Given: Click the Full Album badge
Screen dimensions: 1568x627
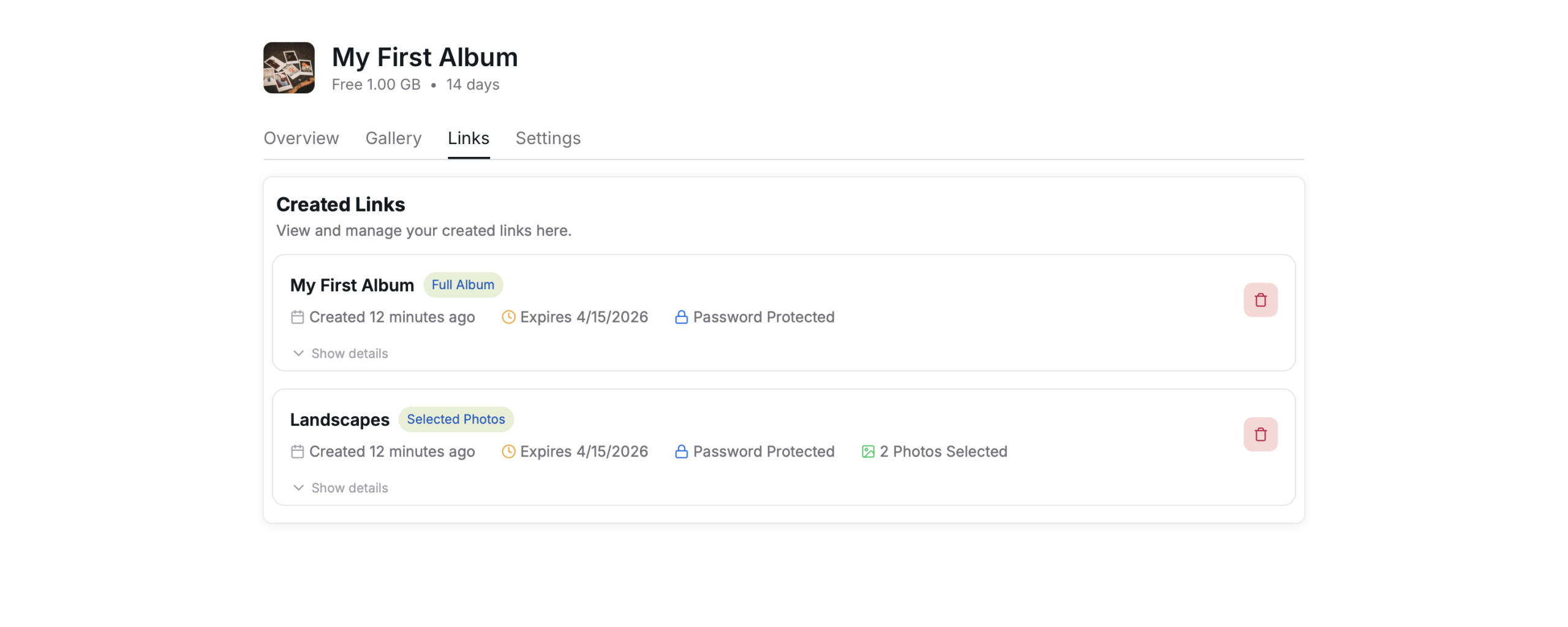Looking at the screenshot, I should (x=462, y=284).
